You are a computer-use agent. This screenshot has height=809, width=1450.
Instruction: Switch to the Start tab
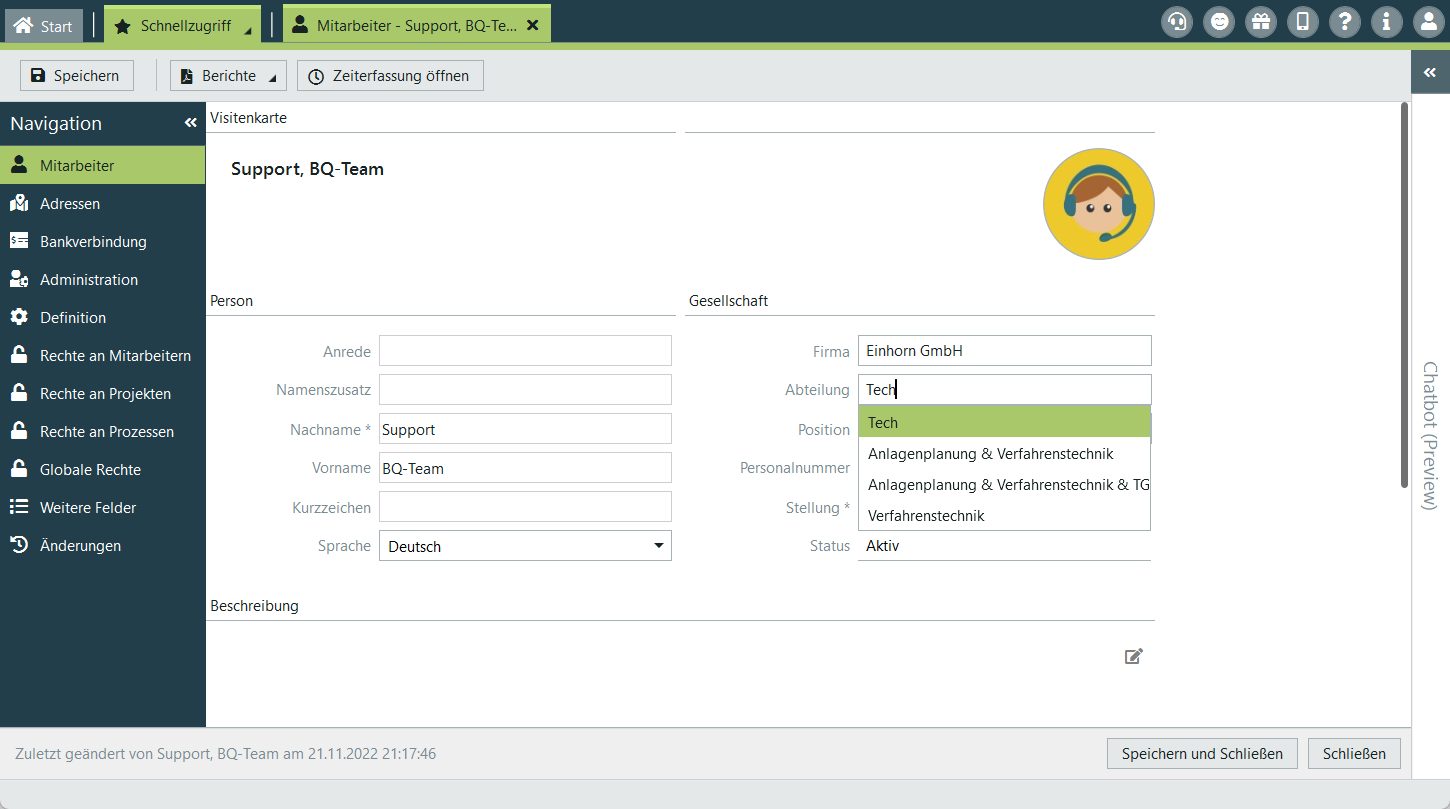(43, 26)
